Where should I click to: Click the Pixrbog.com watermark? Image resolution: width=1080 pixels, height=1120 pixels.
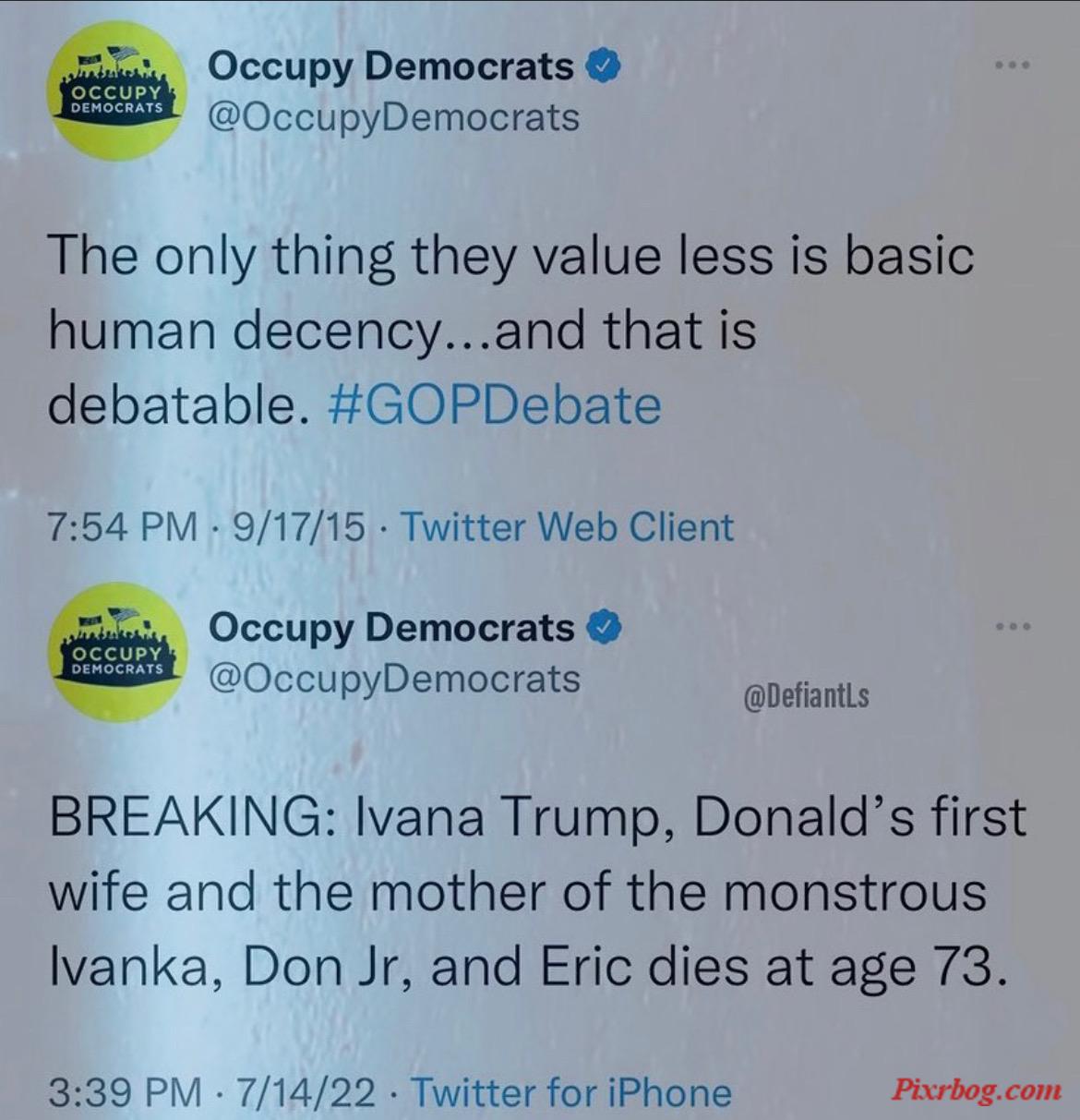click(x=976, y=1090)
